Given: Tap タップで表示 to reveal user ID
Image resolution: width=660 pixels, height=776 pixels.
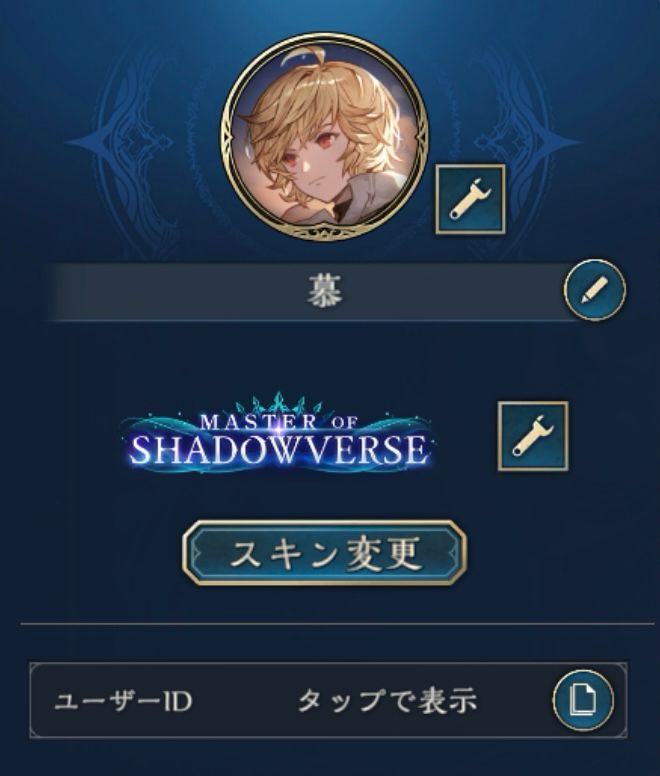Looking at the screenshot, I should pyautogui.click(x=387, y=701).
